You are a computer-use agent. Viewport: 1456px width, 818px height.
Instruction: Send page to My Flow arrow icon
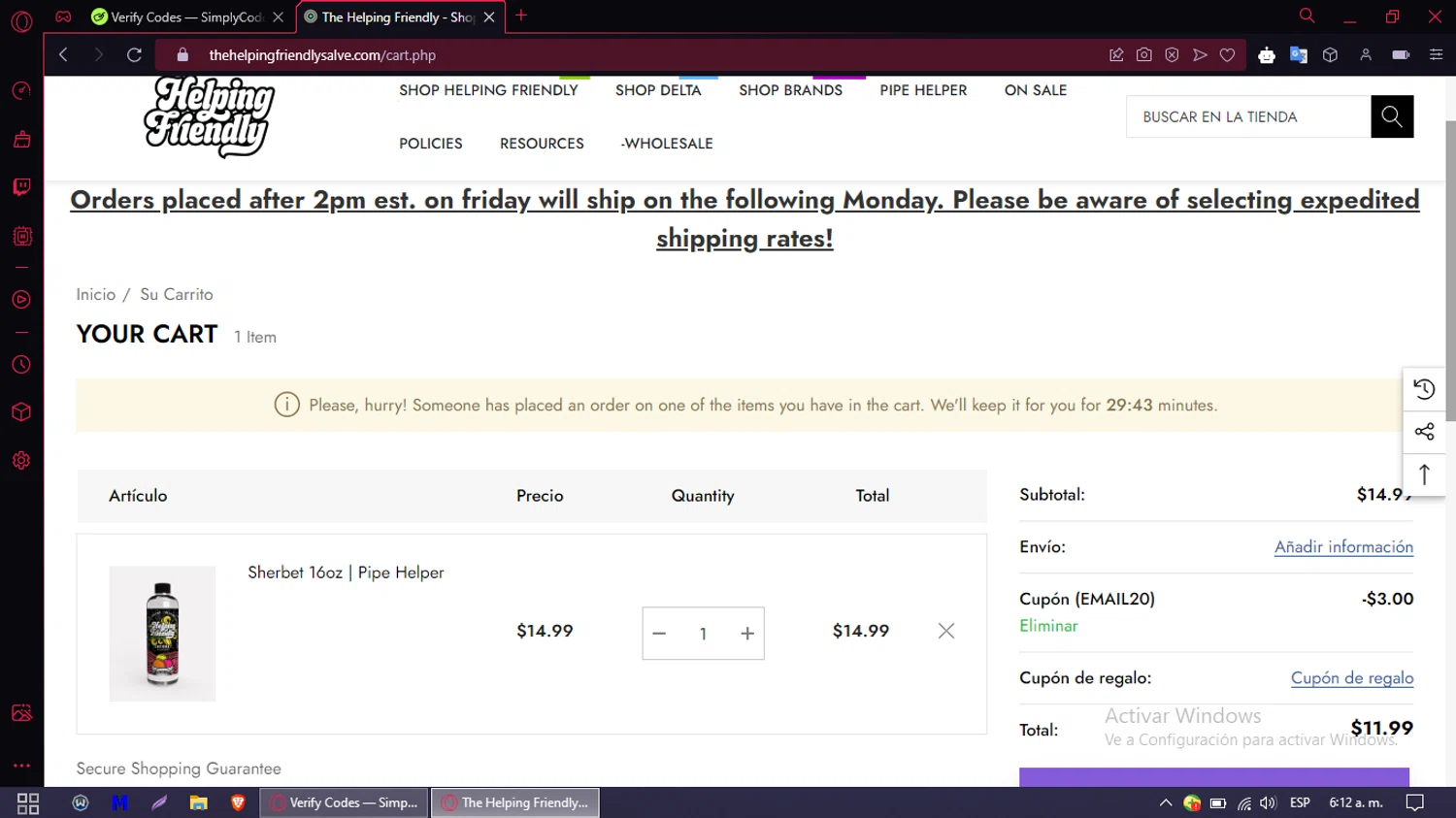click(x=1200, y=55)
